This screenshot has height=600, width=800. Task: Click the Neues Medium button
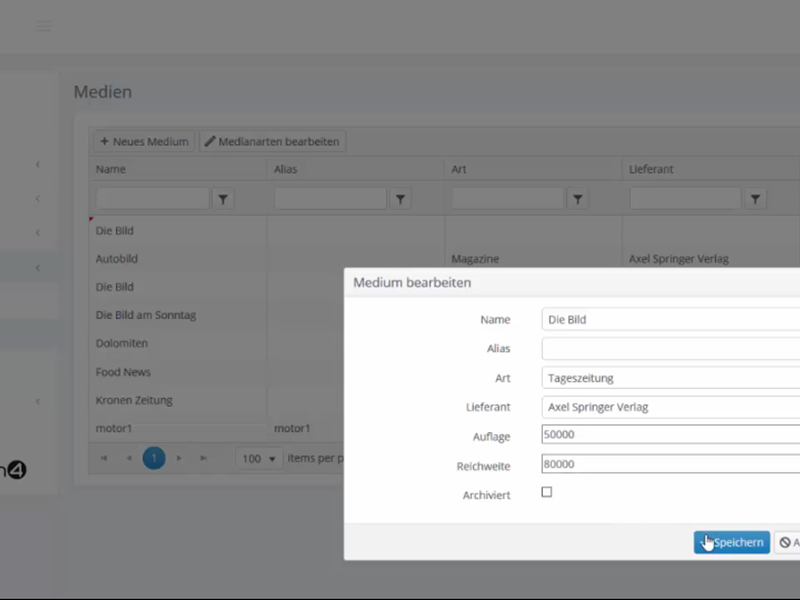point(144,142)
